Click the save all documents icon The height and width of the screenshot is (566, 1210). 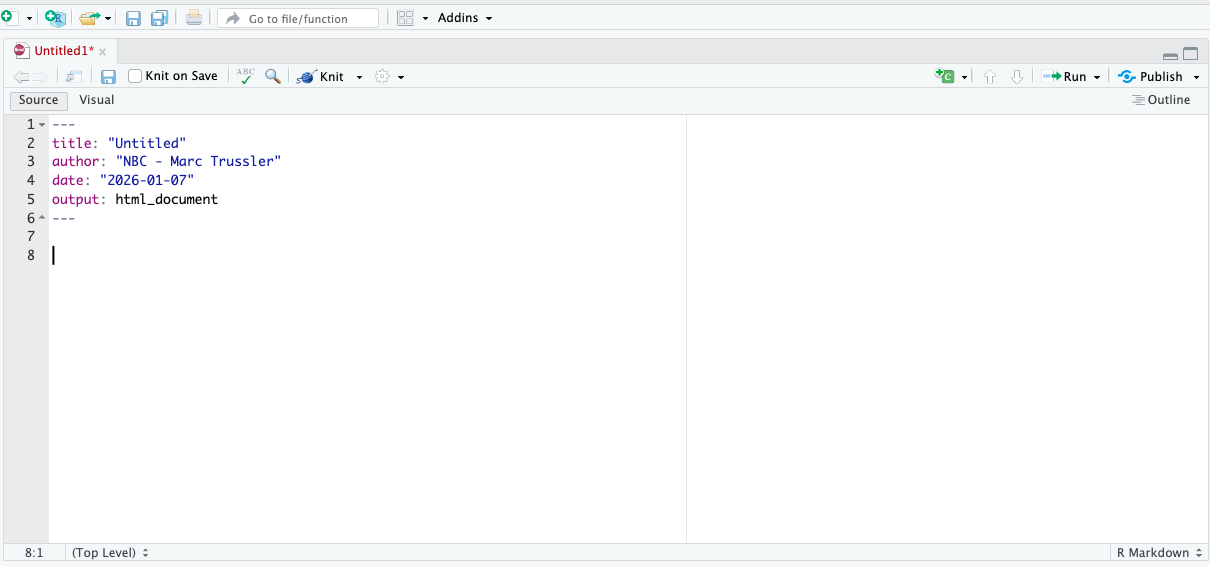pyautogui.click(x=158, y=18)
